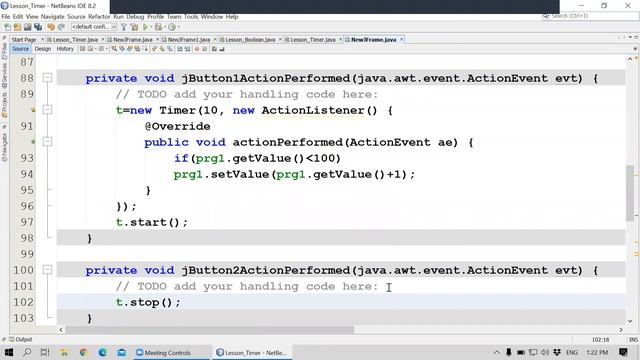This screenshot has width=640, height=360.
Task: Click the Build Project hammer icon
Action: tap(124, 27)
